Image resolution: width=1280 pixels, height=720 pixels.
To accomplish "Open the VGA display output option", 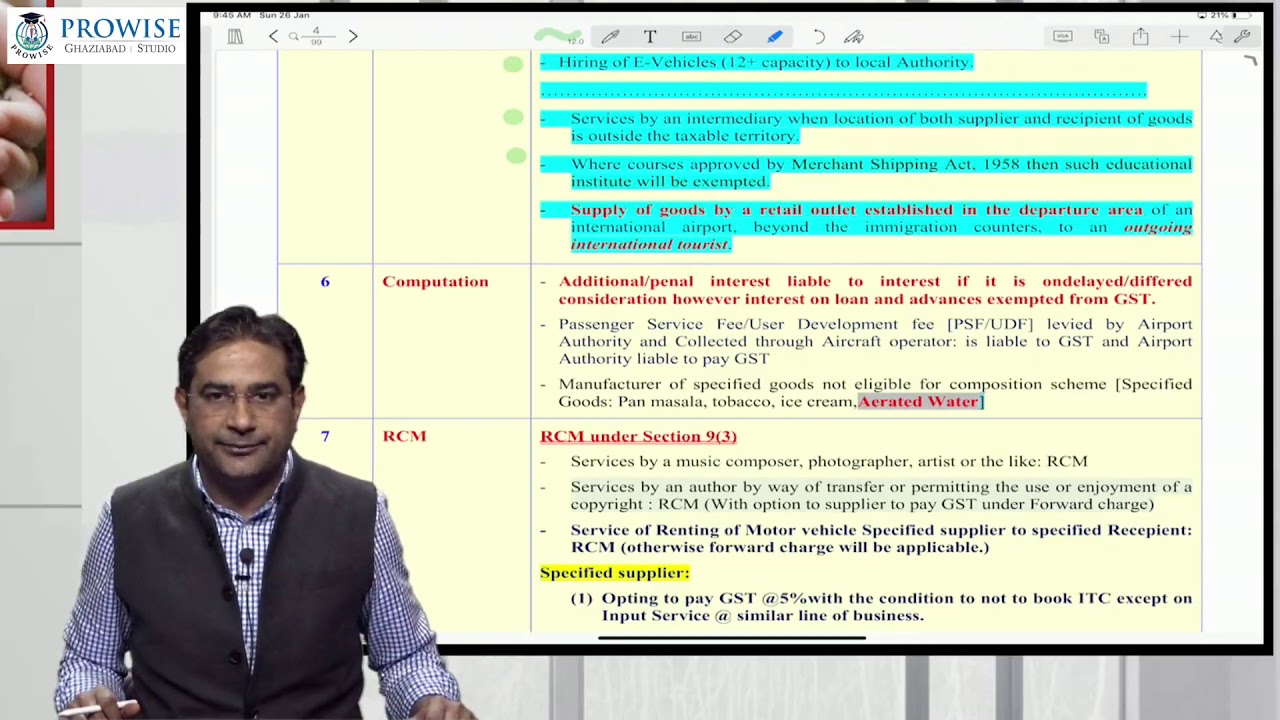I will point(1063,36).
